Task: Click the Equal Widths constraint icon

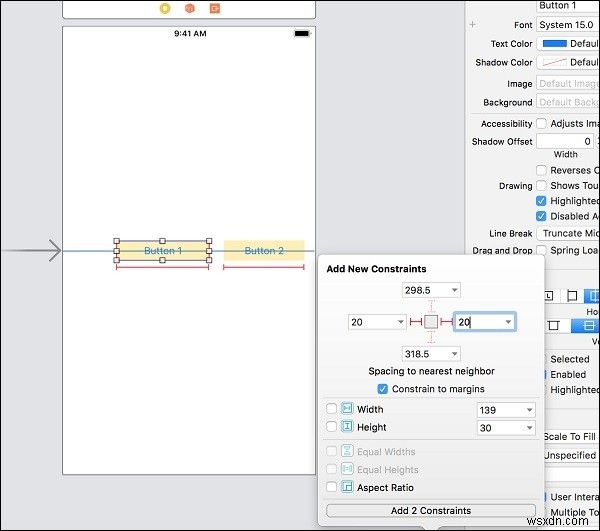Action: (347, 451)
